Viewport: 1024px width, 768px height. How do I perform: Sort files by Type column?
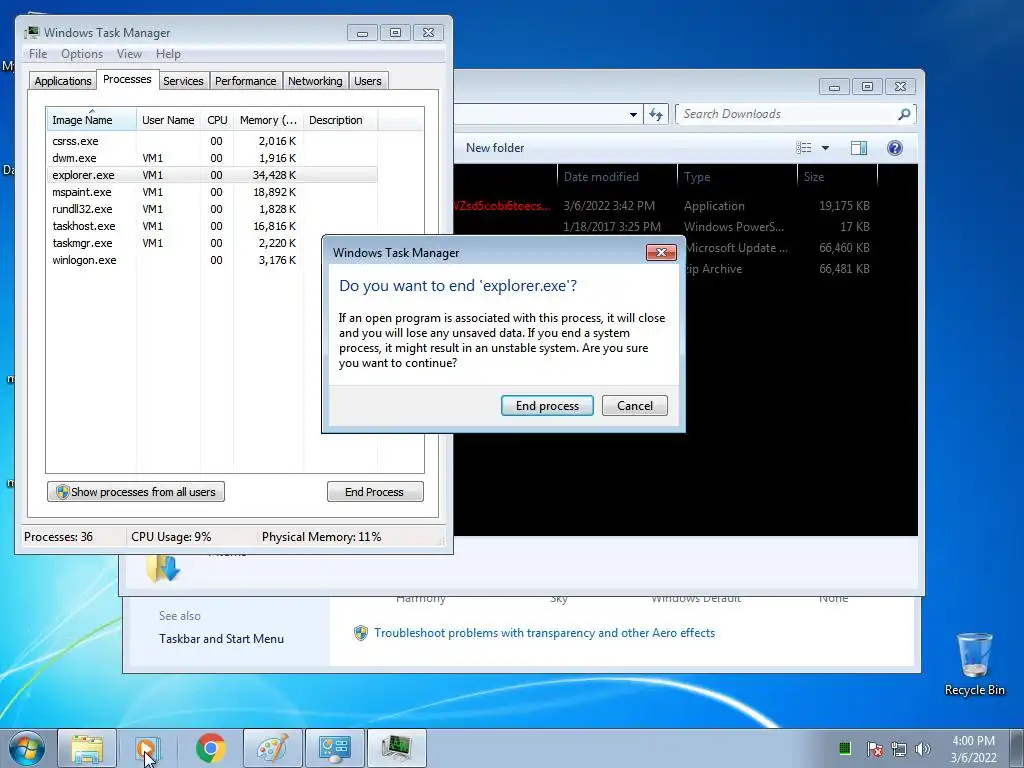coord(737,177)
